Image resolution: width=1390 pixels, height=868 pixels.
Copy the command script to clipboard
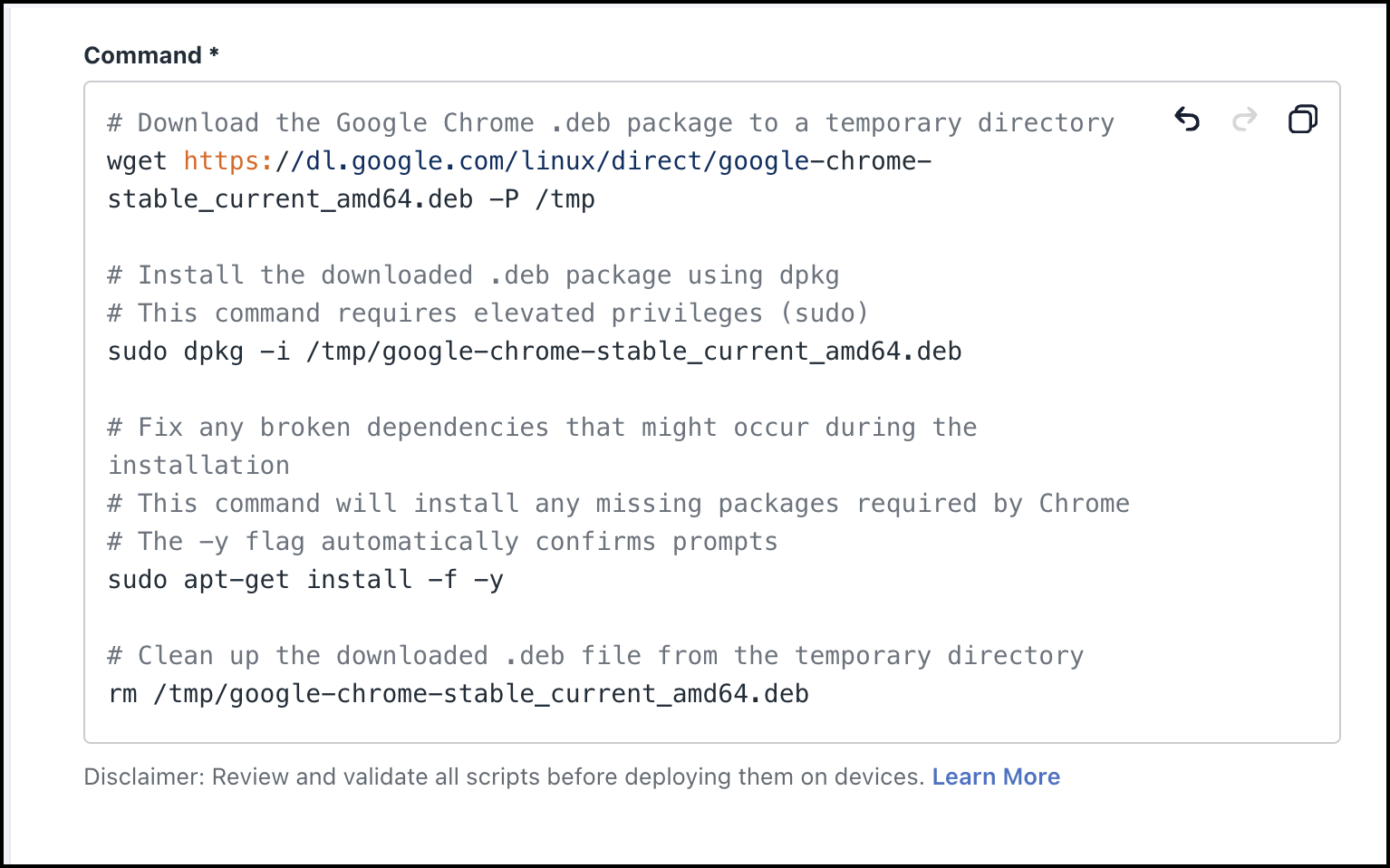point(1303,120)
